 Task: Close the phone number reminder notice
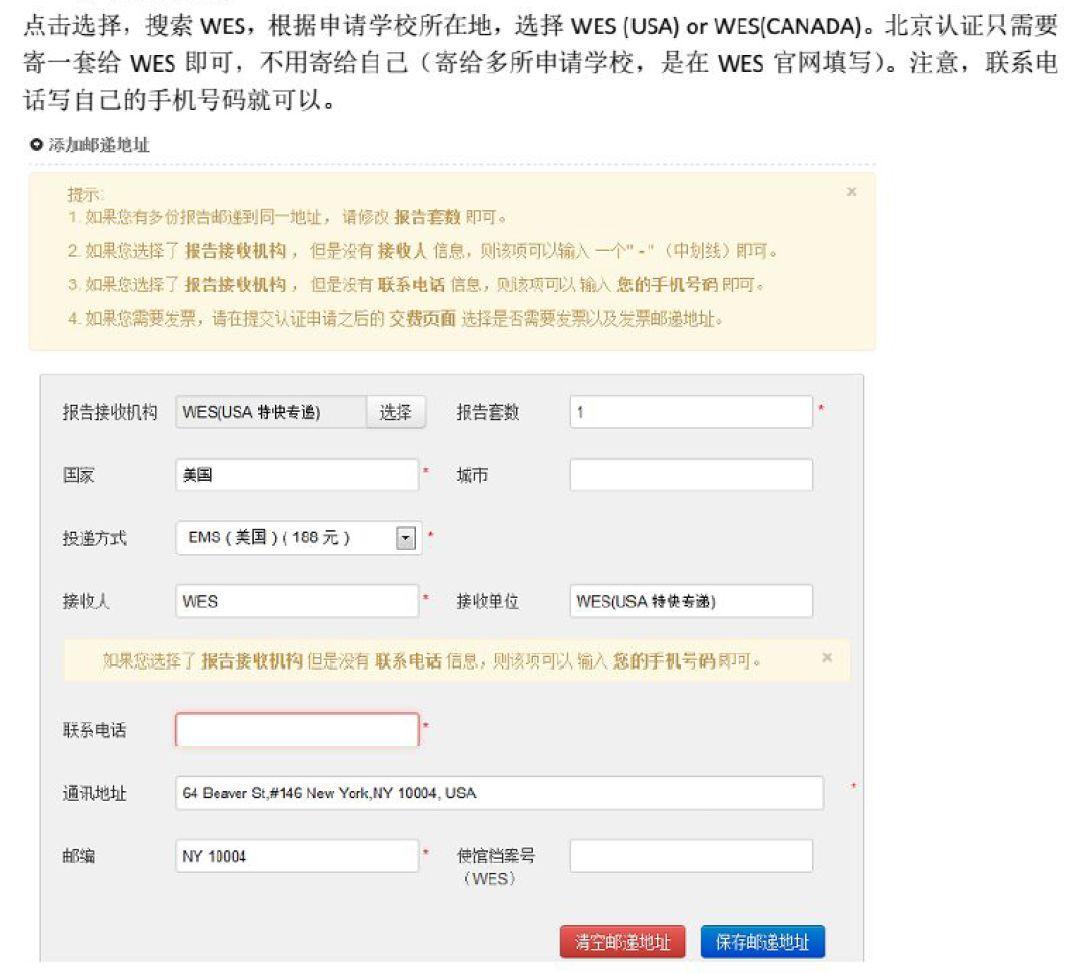point(826,657)
